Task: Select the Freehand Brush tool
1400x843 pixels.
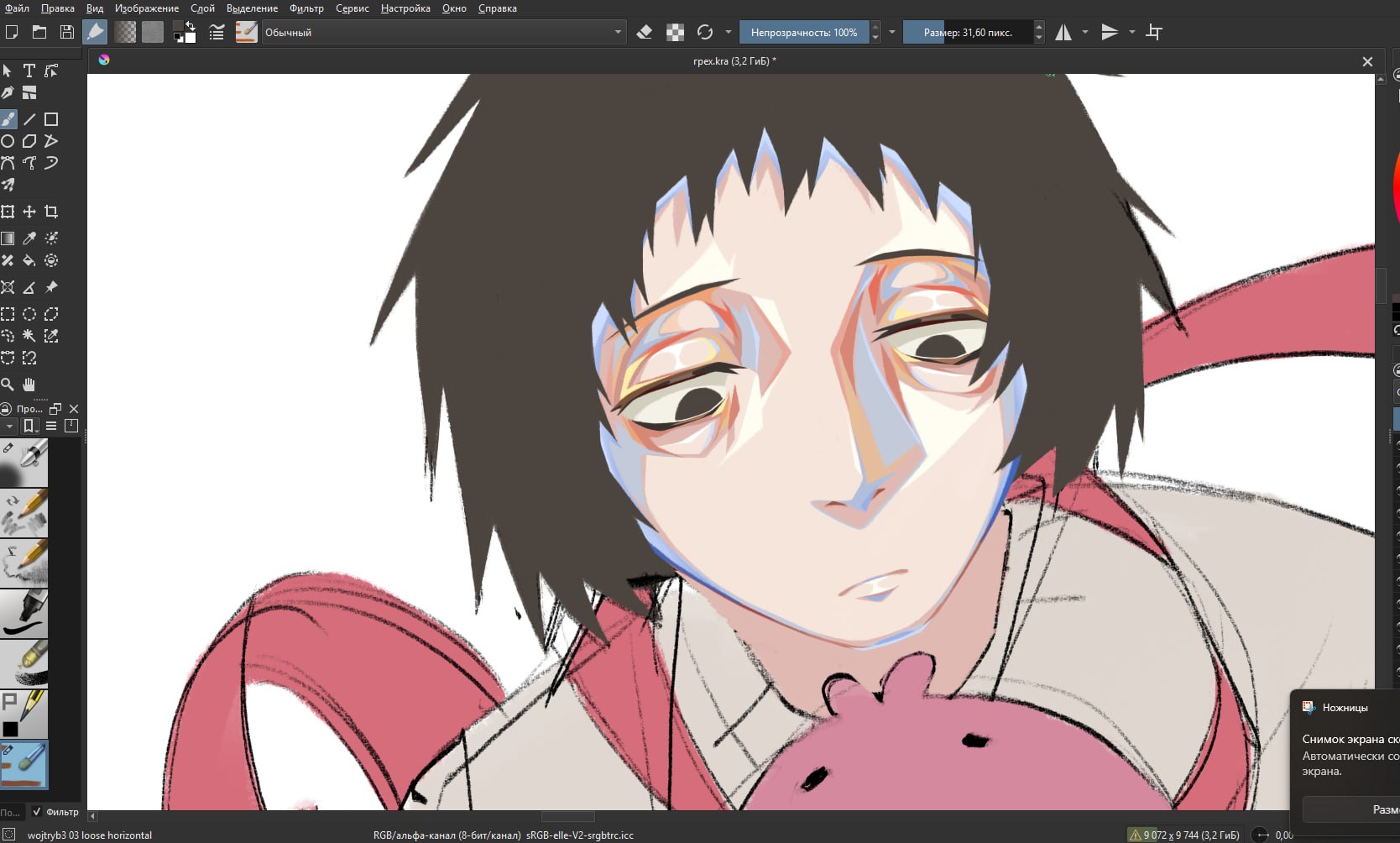Action: pos(8,119)
